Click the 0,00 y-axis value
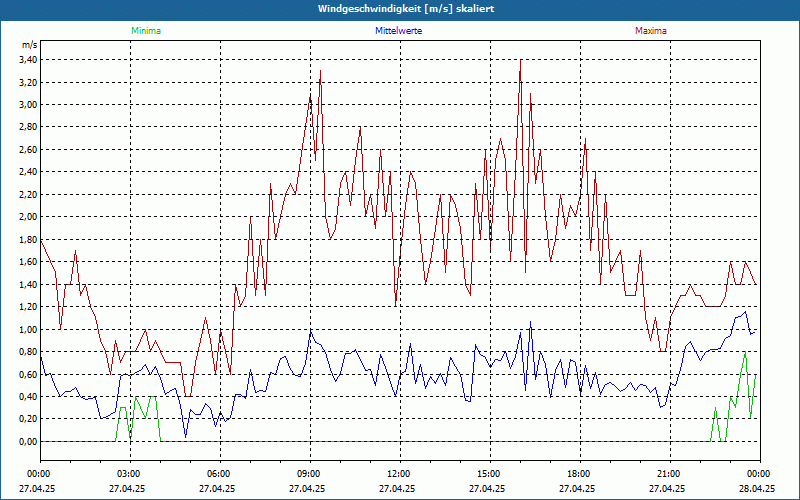 coord(28,441)
